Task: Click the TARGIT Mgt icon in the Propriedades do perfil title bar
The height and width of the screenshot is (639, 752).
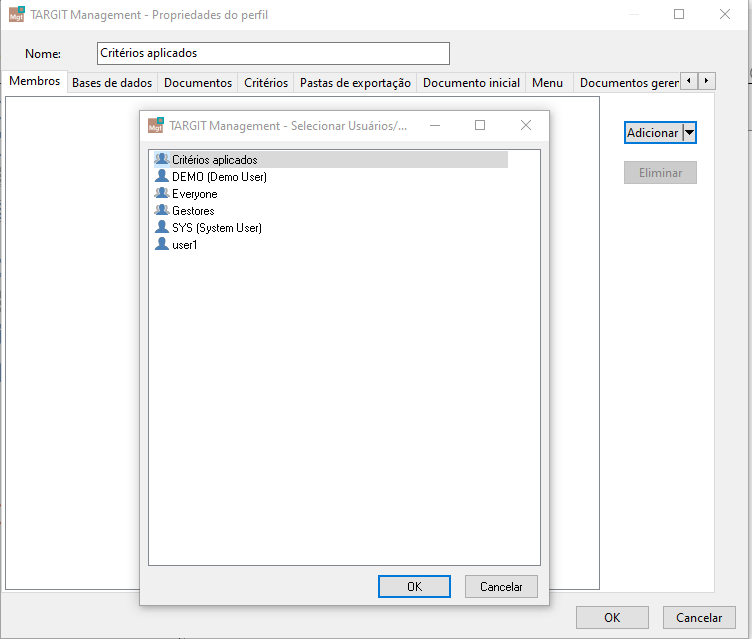Action: coord(17,14)
